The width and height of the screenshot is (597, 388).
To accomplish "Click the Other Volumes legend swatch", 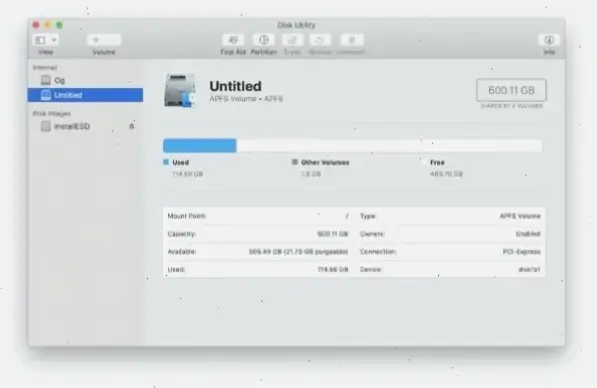I will (294, 162).
